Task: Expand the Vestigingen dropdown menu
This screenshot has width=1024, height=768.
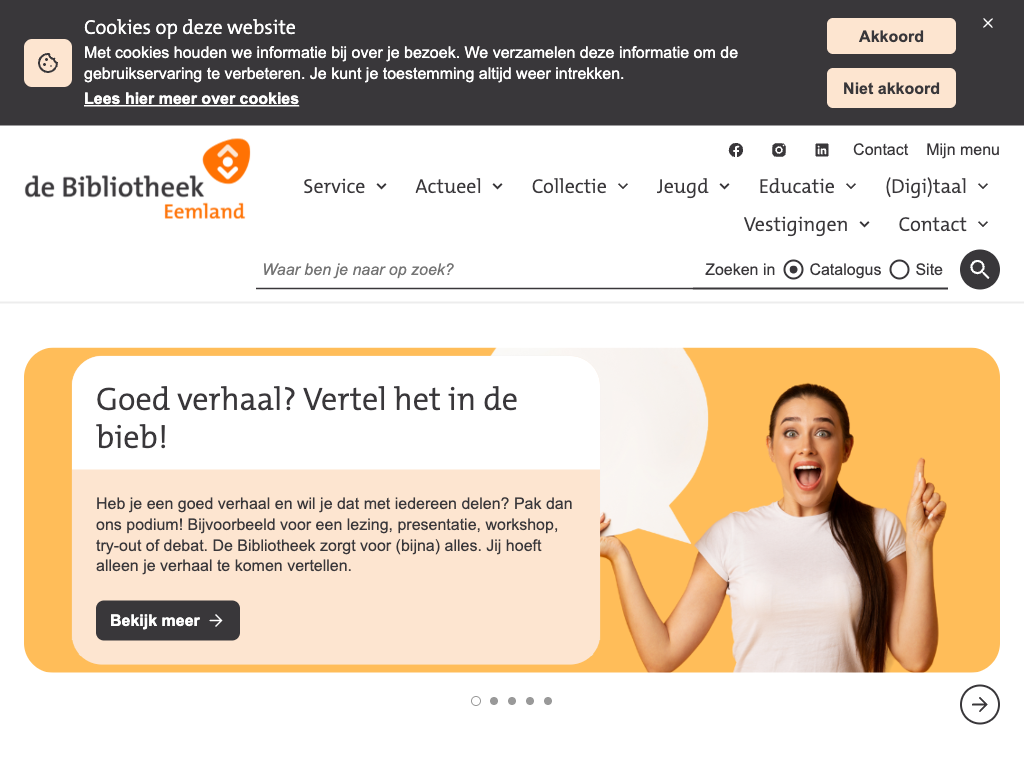Action: click(x=807, y=225)
